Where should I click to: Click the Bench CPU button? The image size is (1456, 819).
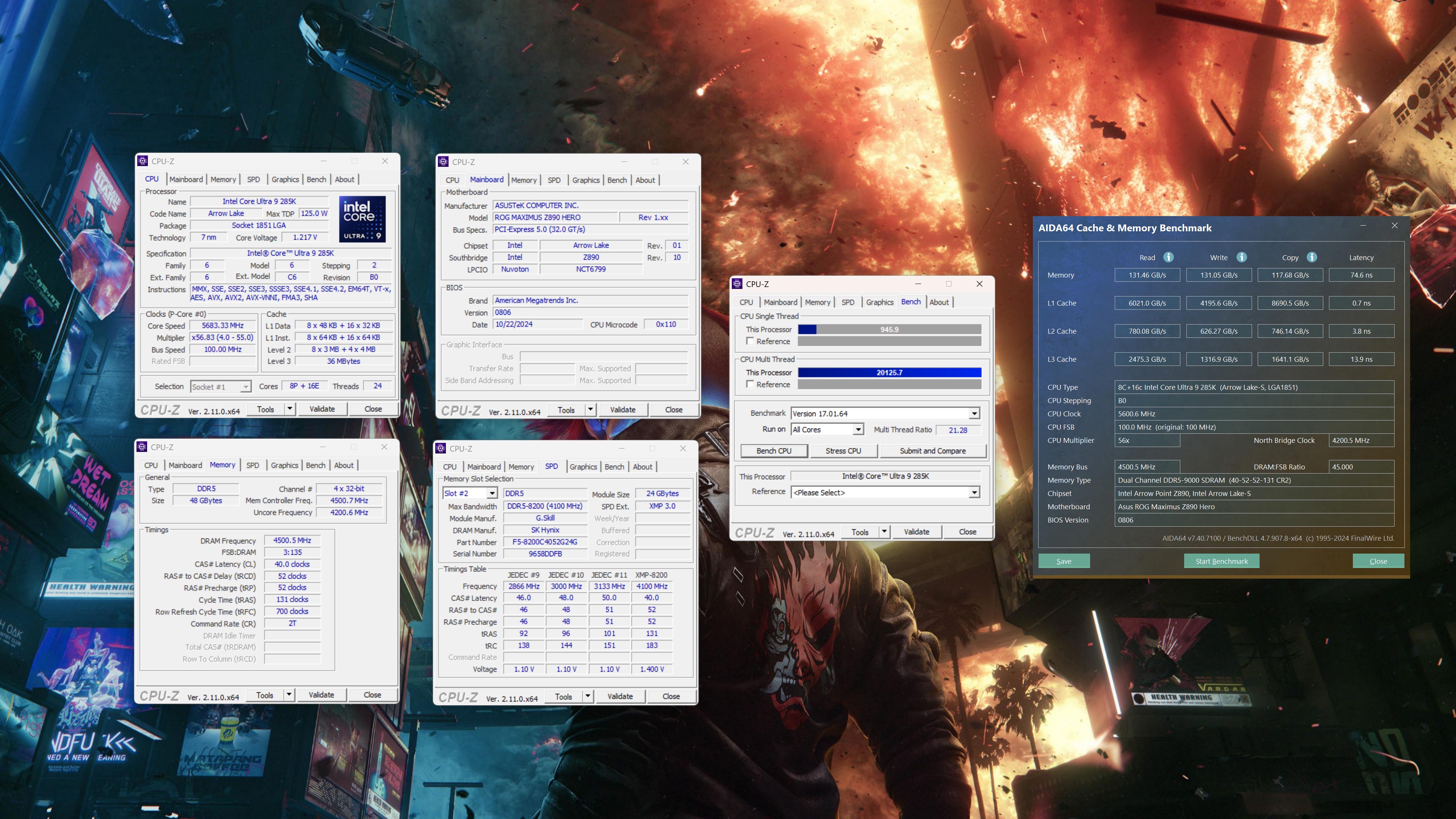point(774,451)
